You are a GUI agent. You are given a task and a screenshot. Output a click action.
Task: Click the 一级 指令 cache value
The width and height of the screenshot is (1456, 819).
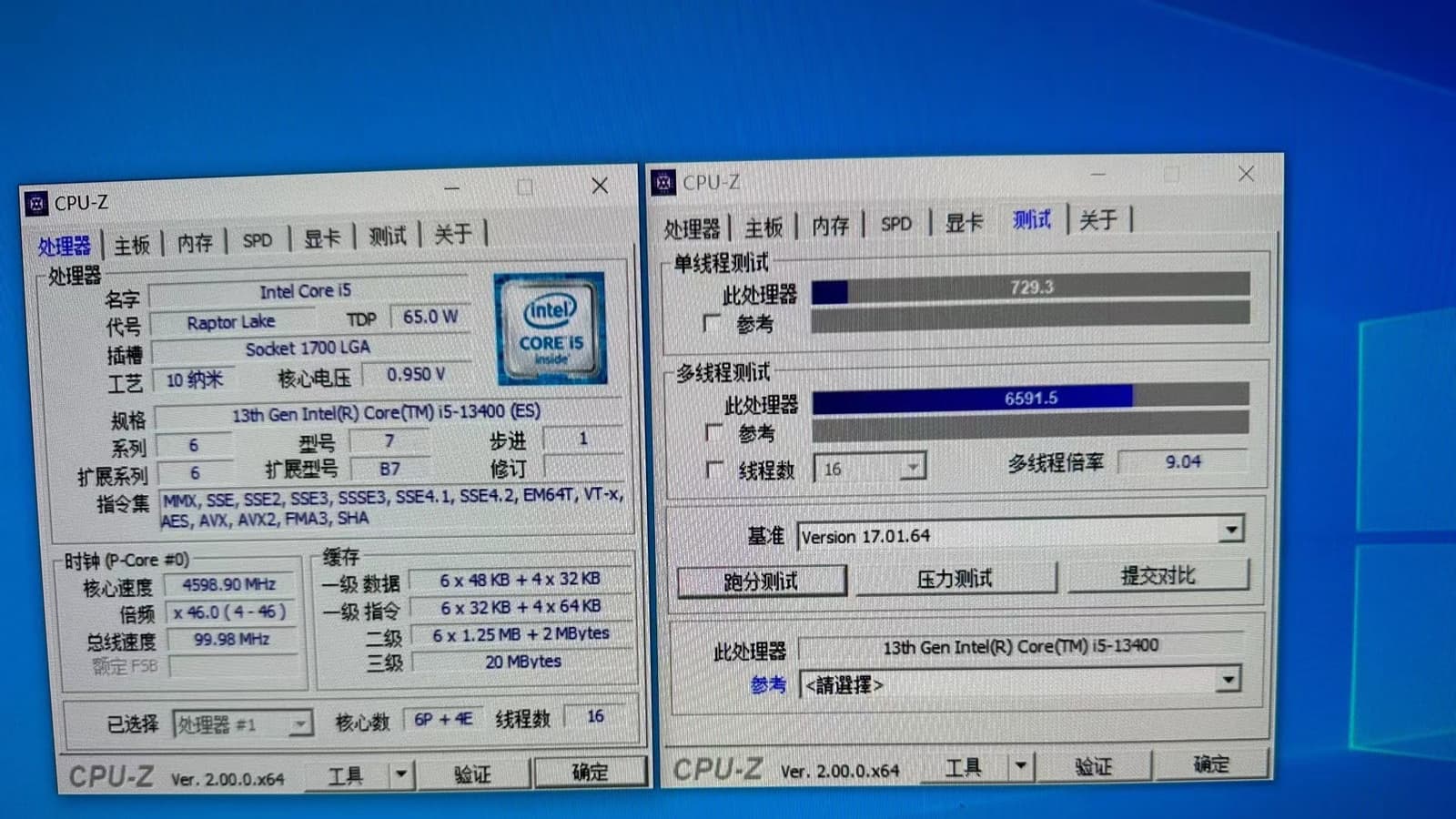click(x=521, y=607)
